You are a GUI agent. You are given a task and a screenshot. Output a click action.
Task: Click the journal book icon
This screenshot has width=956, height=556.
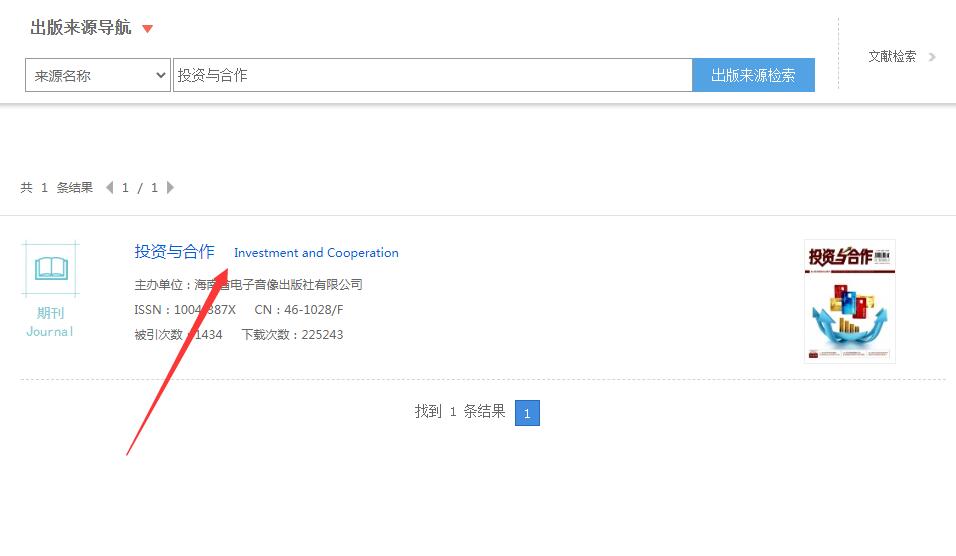51,268
